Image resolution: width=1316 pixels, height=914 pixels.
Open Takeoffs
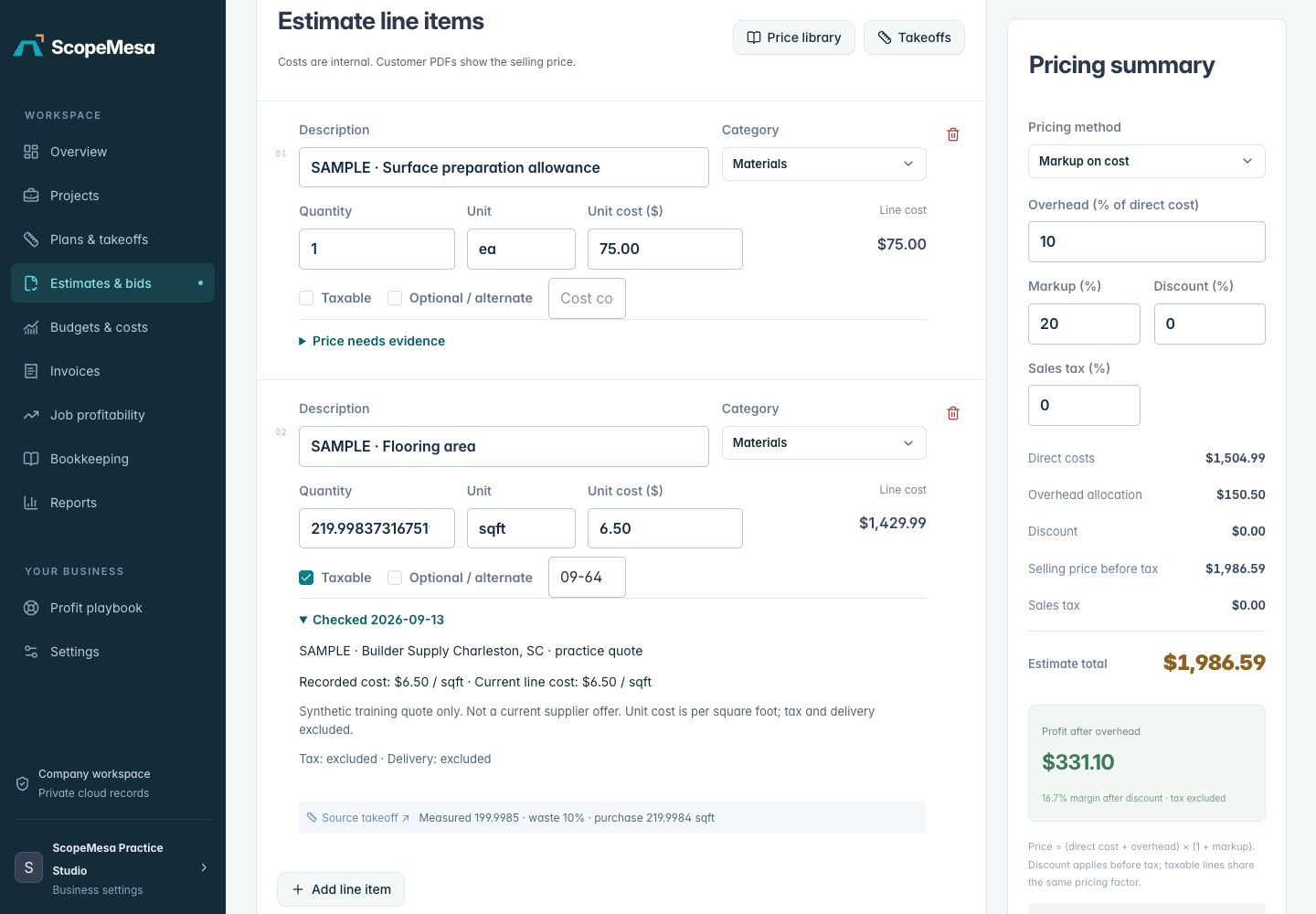click(914, 37)
